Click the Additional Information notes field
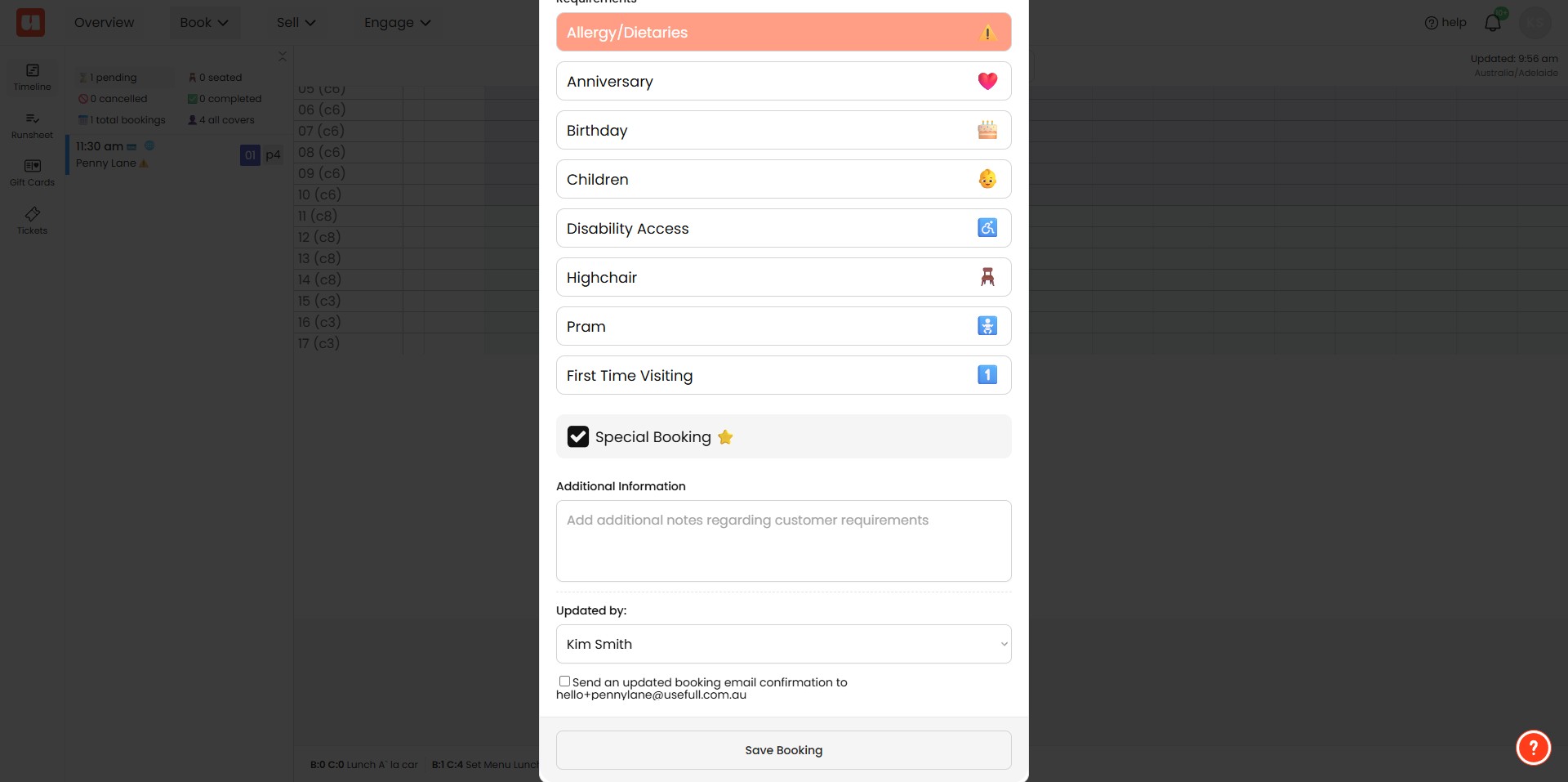This screenshot has height=782, width=1568. click(x=783, y=541)
